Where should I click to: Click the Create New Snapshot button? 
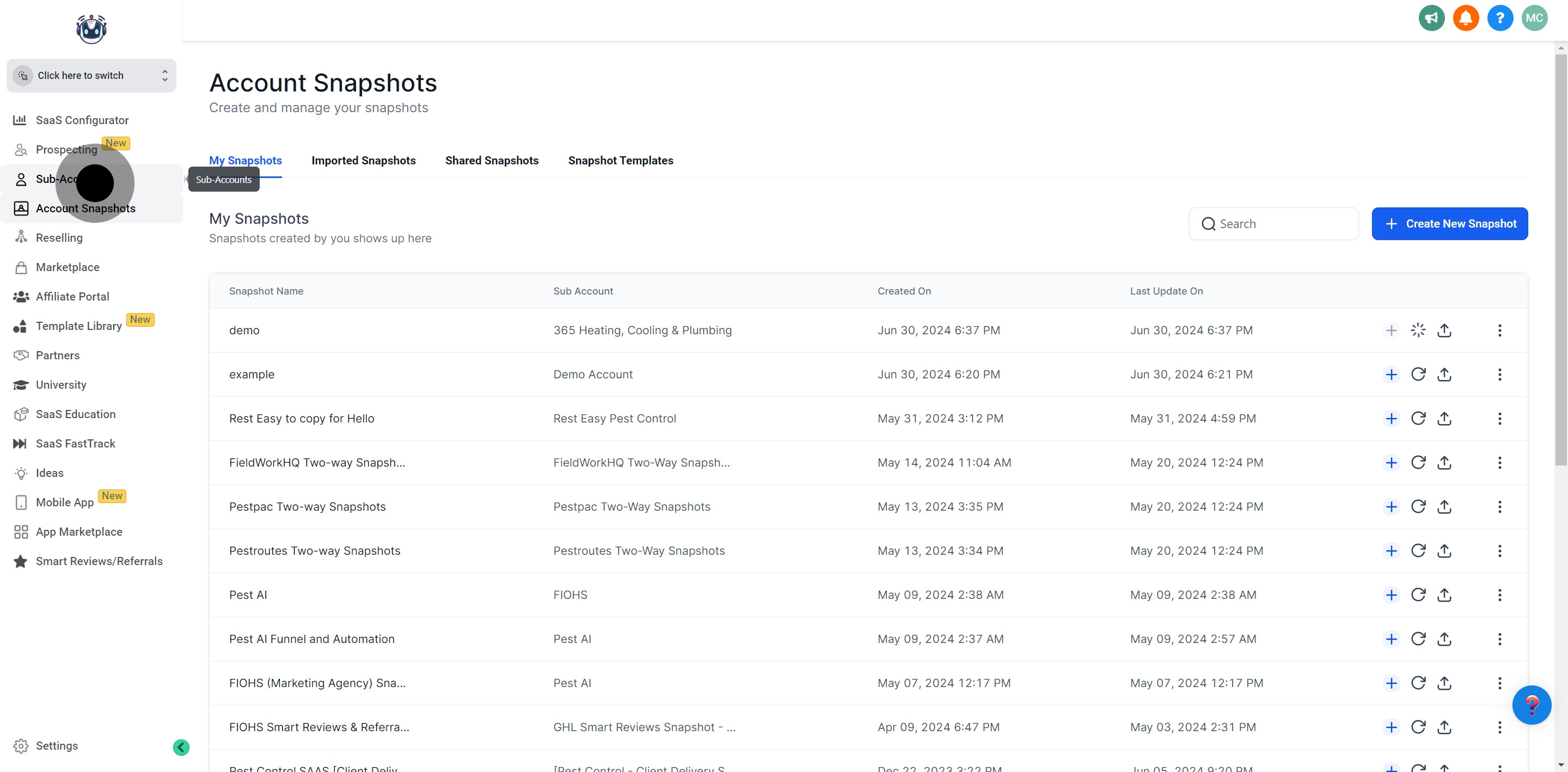click(x=1450, y=223)
